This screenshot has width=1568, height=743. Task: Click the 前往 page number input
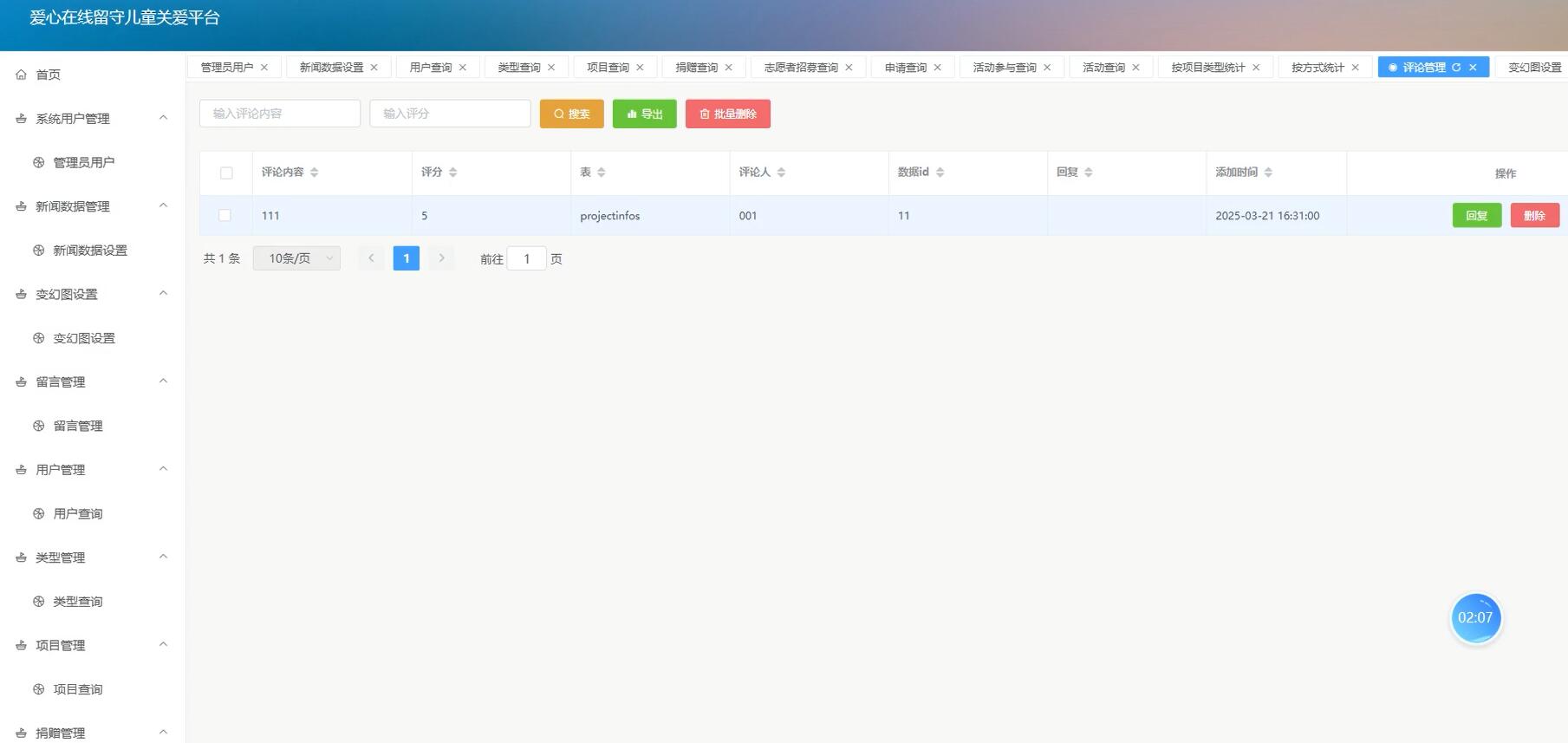526,258
